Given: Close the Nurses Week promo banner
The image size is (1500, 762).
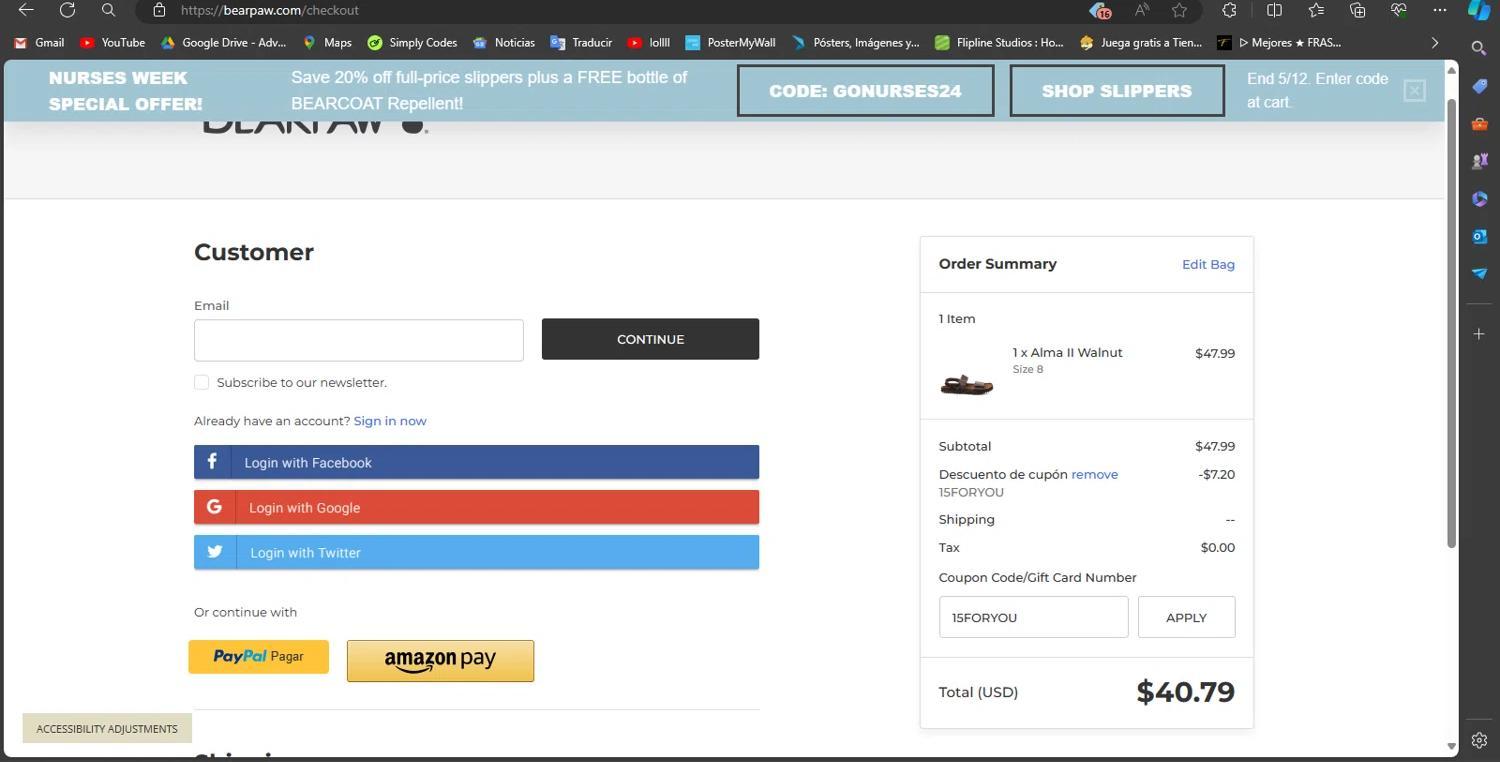Looking at the screenshot, I should 1414,91.
